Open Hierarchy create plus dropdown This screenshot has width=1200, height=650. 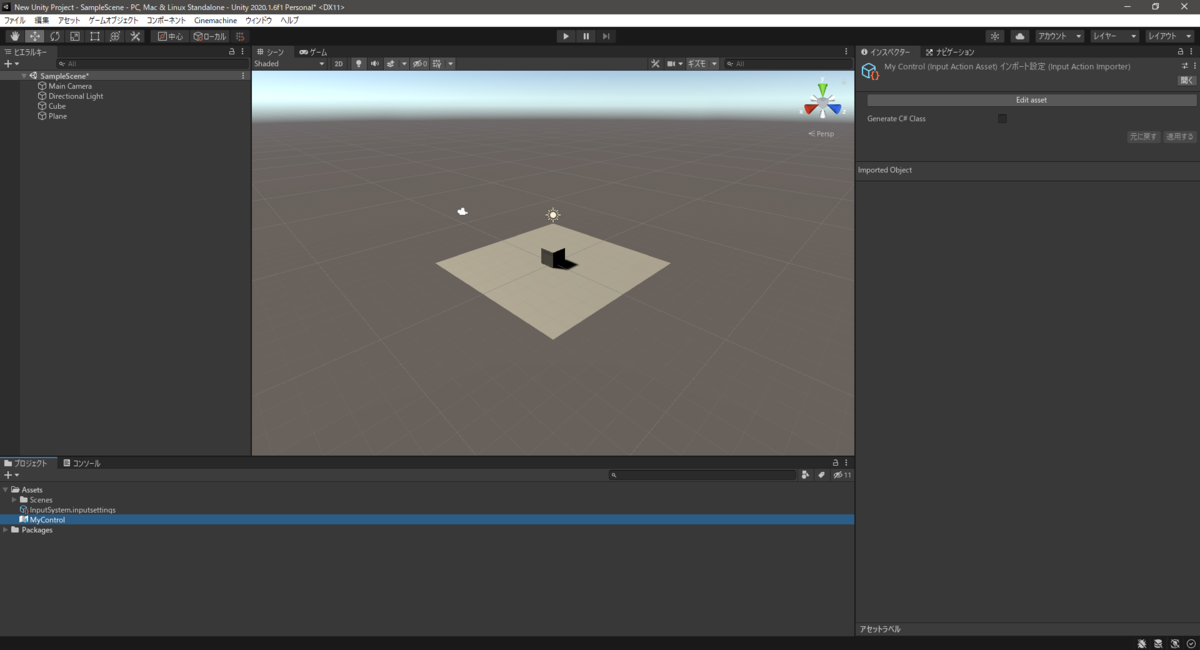pos(11,64)
